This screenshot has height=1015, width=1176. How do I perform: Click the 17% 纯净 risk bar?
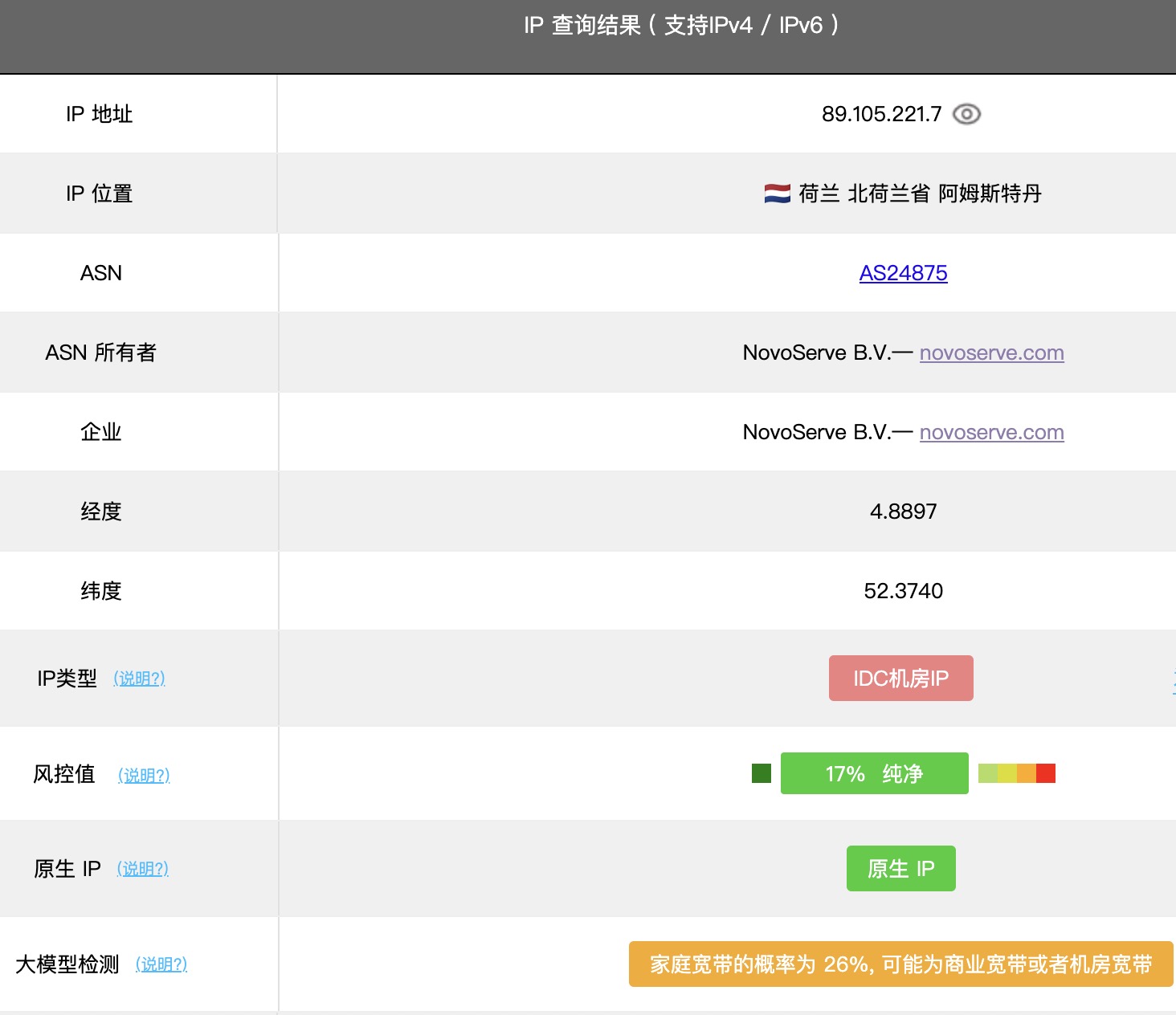(x=874, y=773)
